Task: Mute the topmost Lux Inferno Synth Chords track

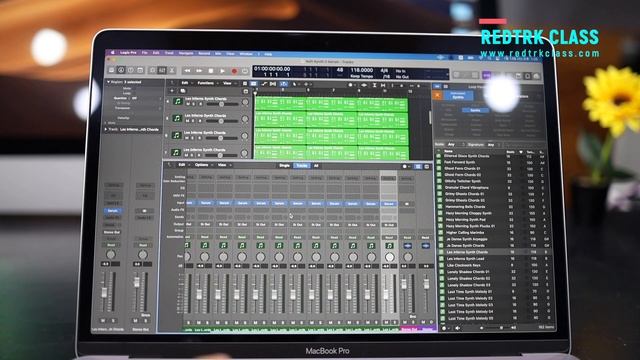Action: click(188, 104)
